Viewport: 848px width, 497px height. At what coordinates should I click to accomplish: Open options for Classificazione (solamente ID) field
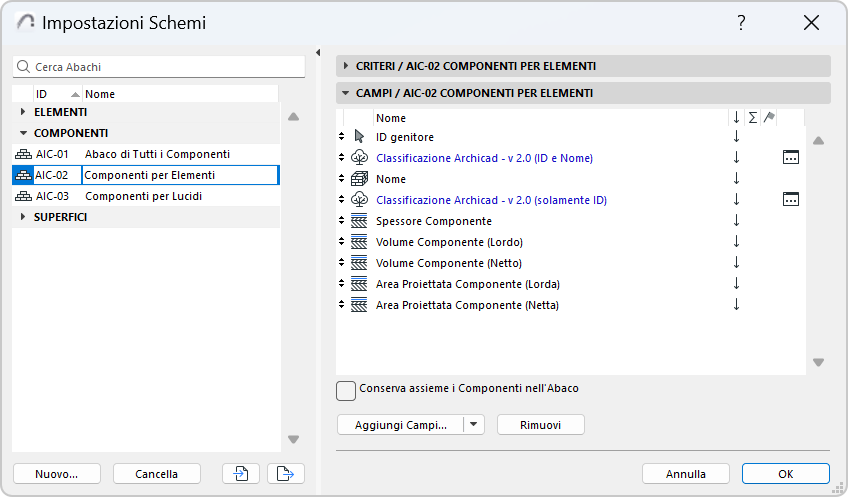791,200
